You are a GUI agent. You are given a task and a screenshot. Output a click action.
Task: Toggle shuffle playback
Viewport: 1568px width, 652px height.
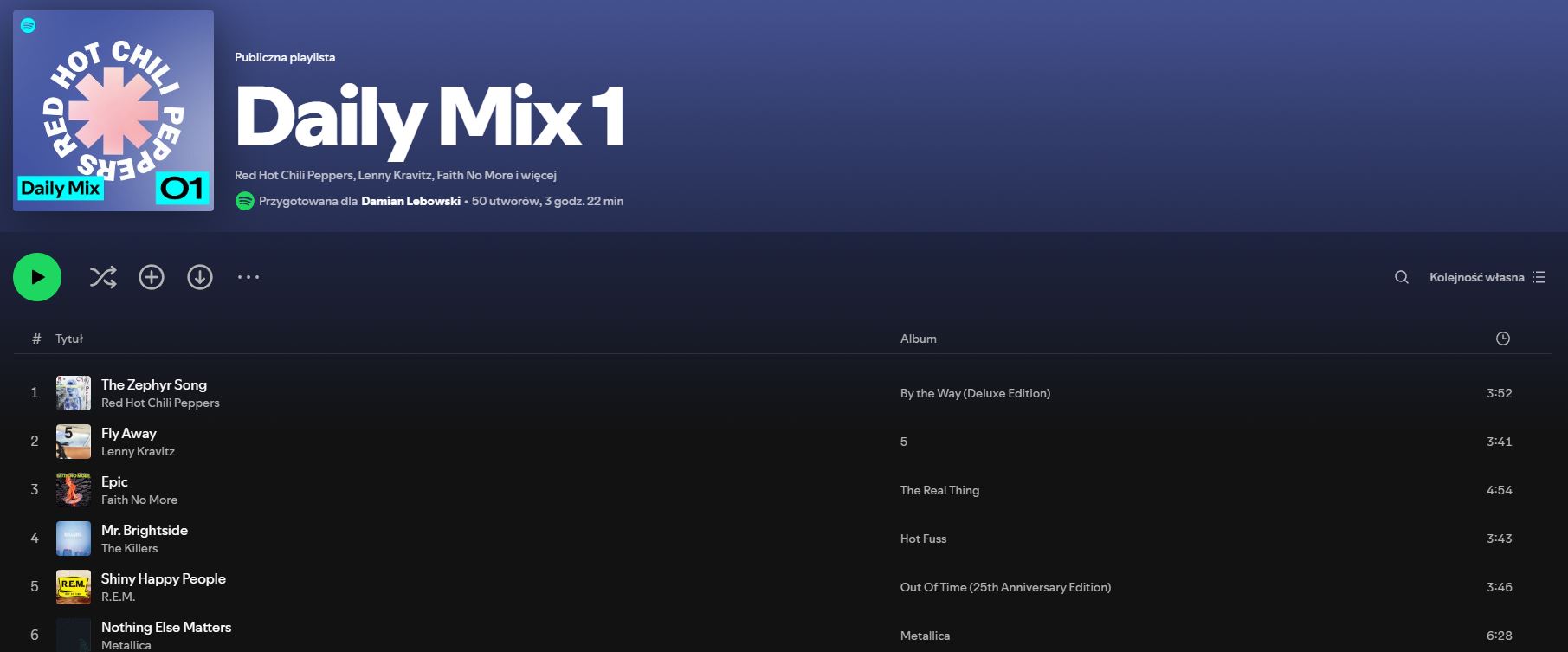(103, 277)
